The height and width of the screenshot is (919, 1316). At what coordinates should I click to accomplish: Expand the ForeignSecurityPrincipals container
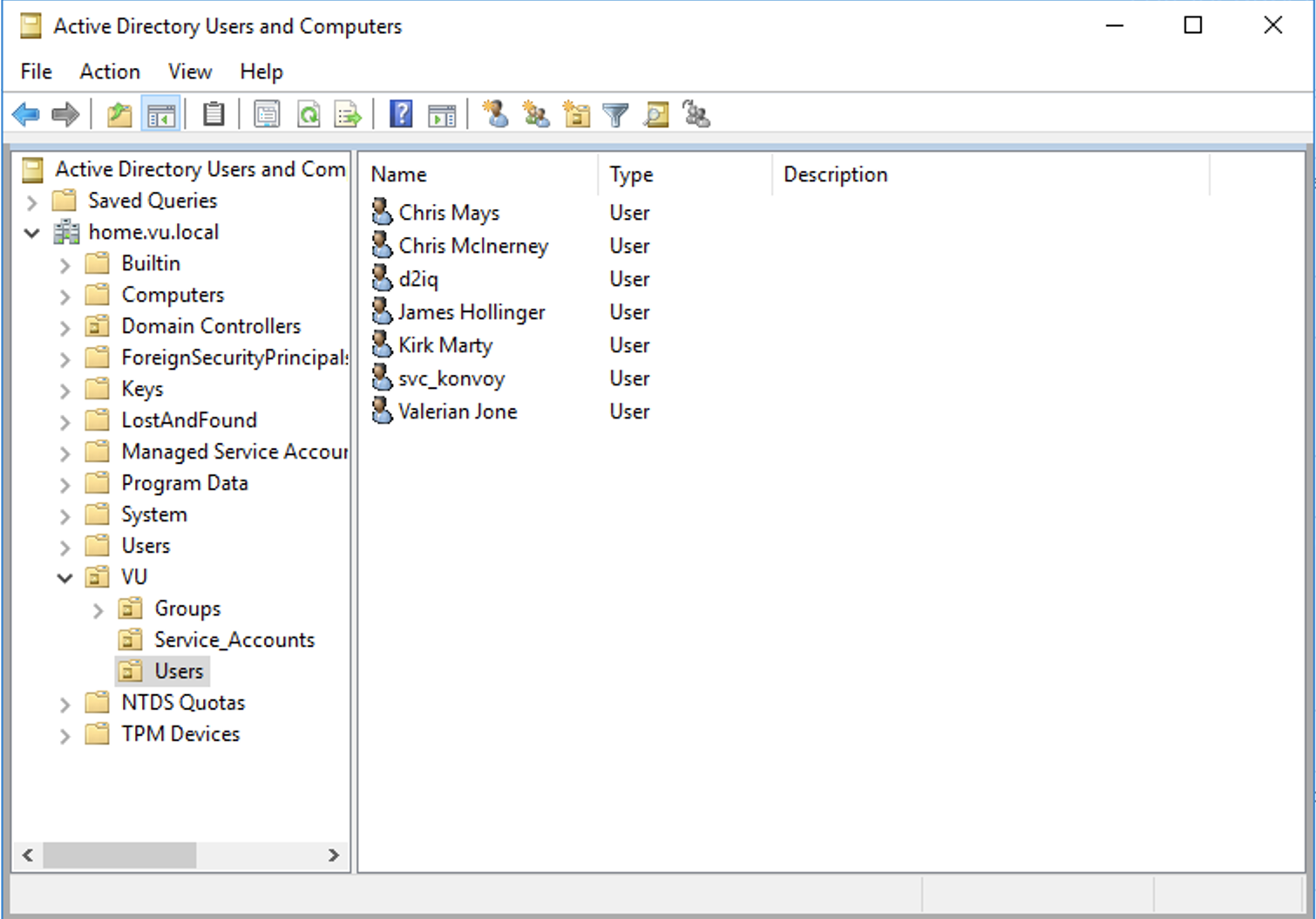64,359
